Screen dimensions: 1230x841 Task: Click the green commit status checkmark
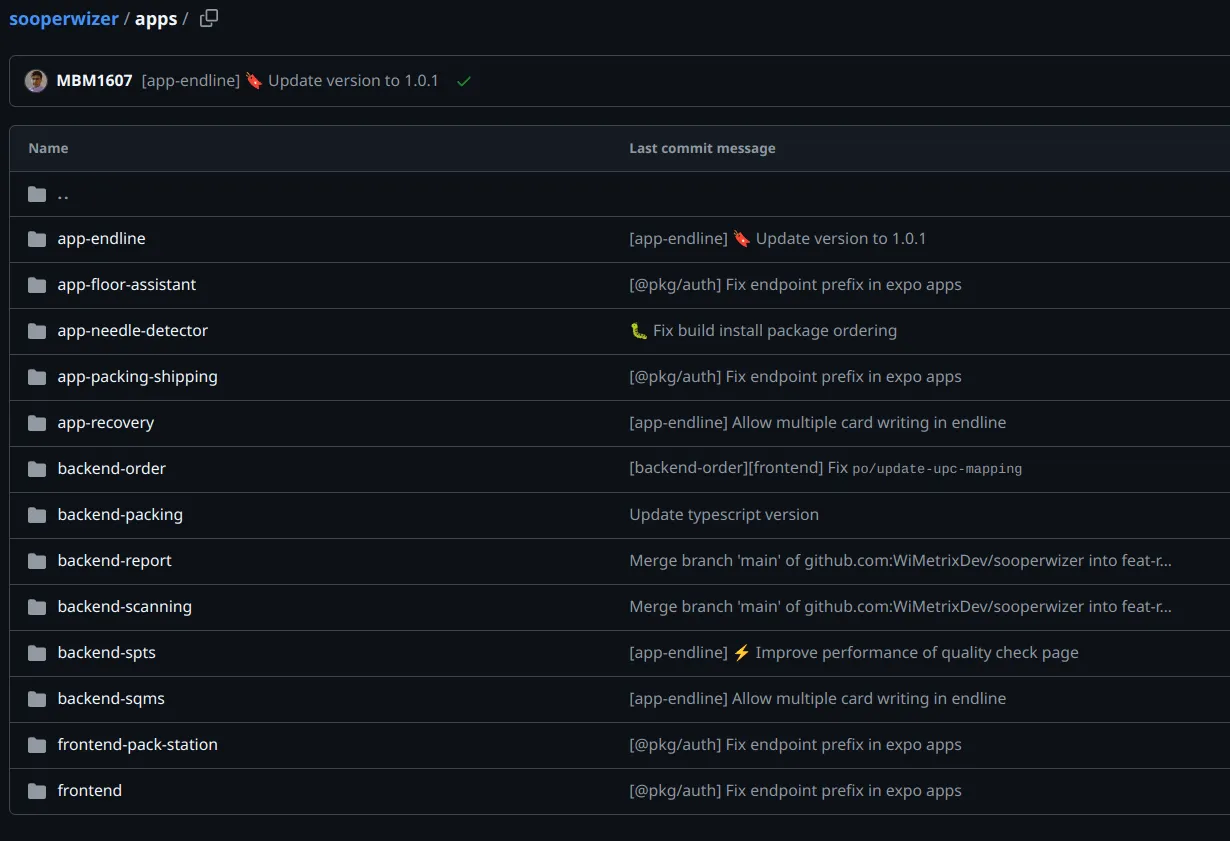point(463,81)
